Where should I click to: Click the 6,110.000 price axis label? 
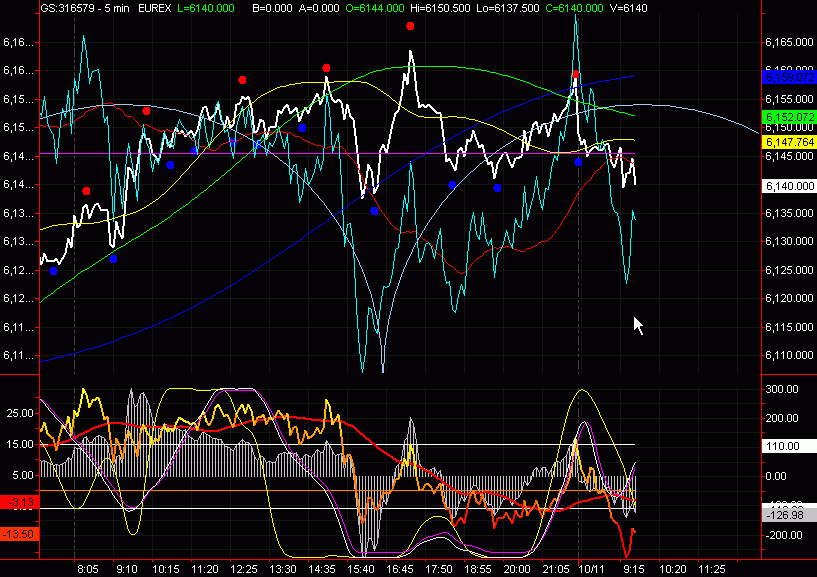789,355
